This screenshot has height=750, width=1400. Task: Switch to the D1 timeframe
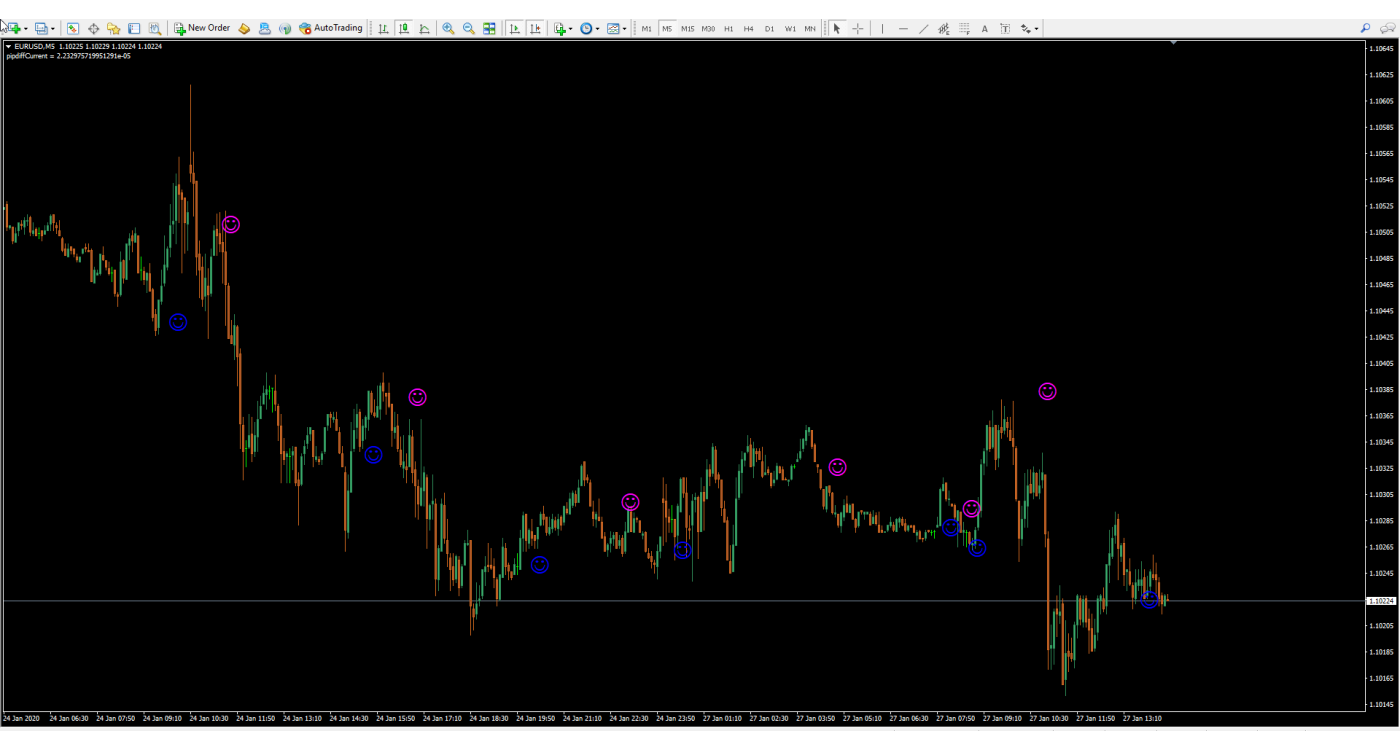click(769, 29)
